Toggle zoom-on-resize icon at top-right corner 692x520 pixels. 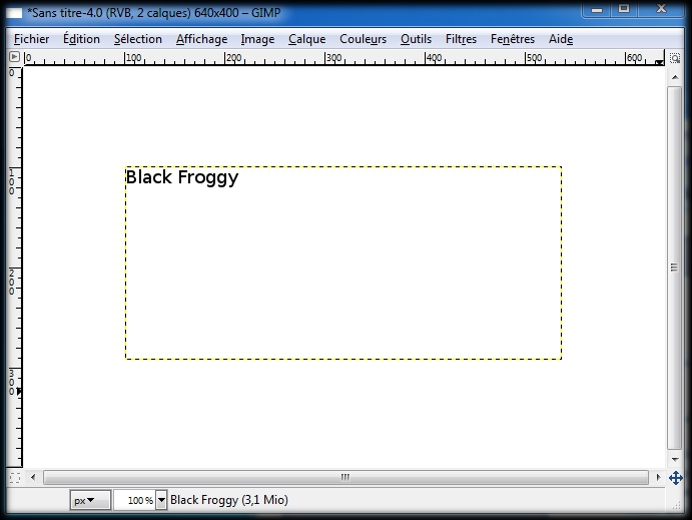(x=675, y=60)
